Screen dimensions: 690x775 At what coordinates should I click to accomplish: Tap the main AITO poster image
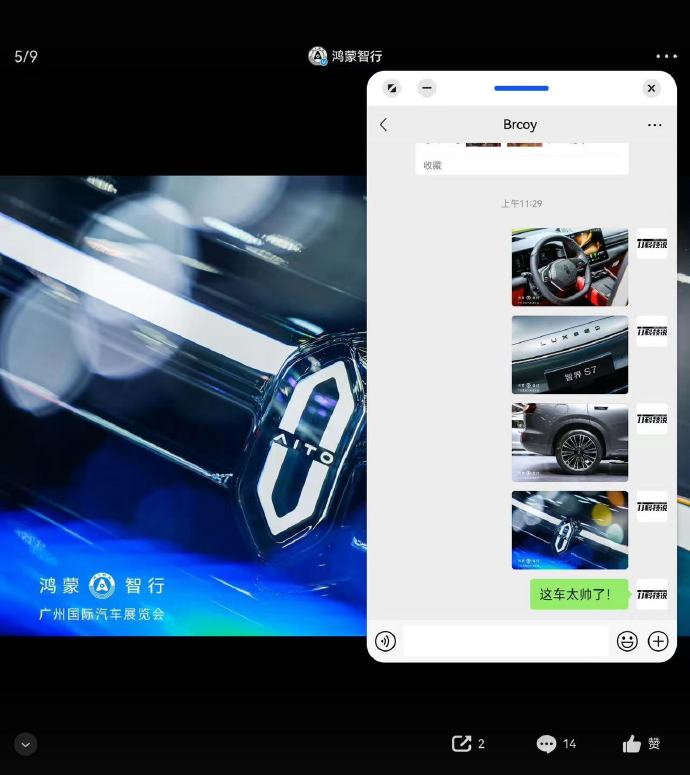coord(183,405)
